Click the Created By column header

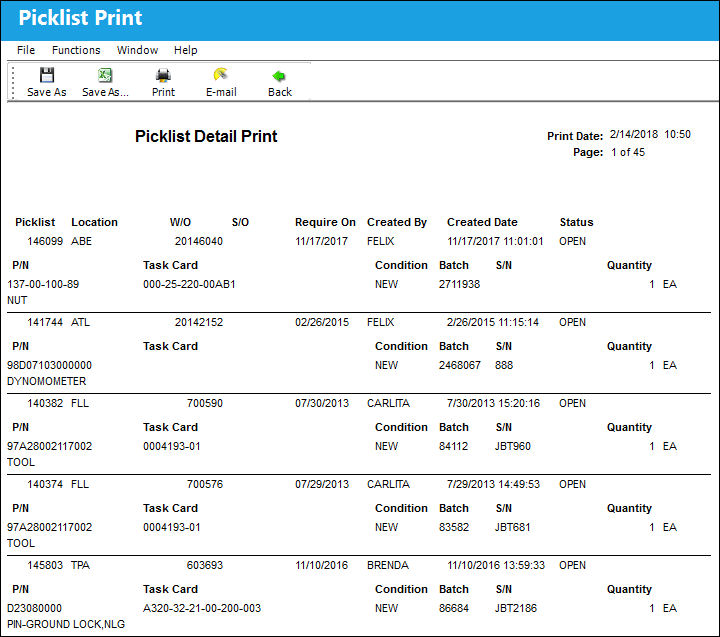click(x=397, y=222)
